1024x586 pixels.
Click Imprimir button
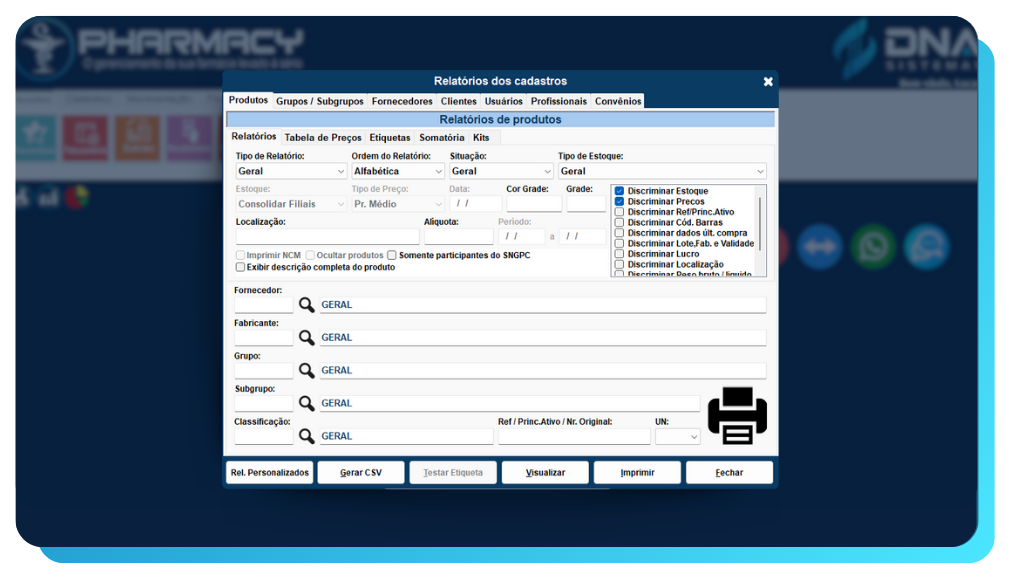[x=637, y=472]
